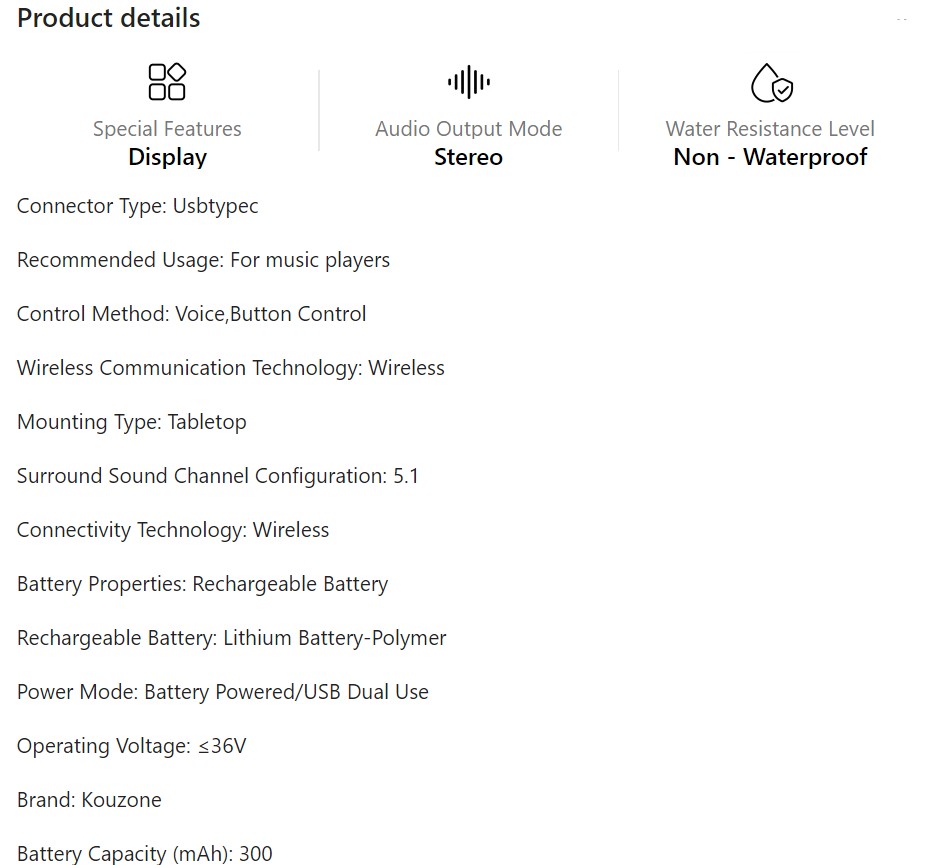Select the "Non - Waterproof" value text
This screenshot has height=865, width=946.
[770, 157]
